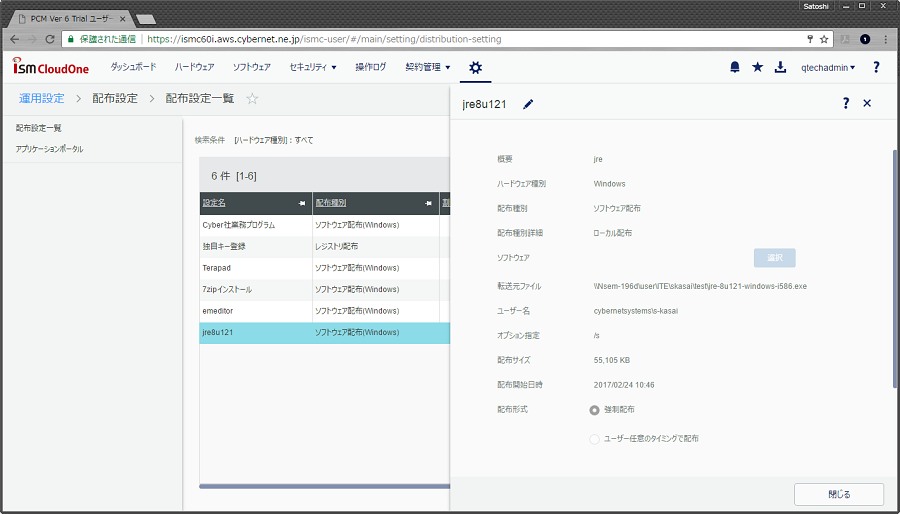
Task: Click the 選択 button next to ソフトウェア
Action: [774, 258]
